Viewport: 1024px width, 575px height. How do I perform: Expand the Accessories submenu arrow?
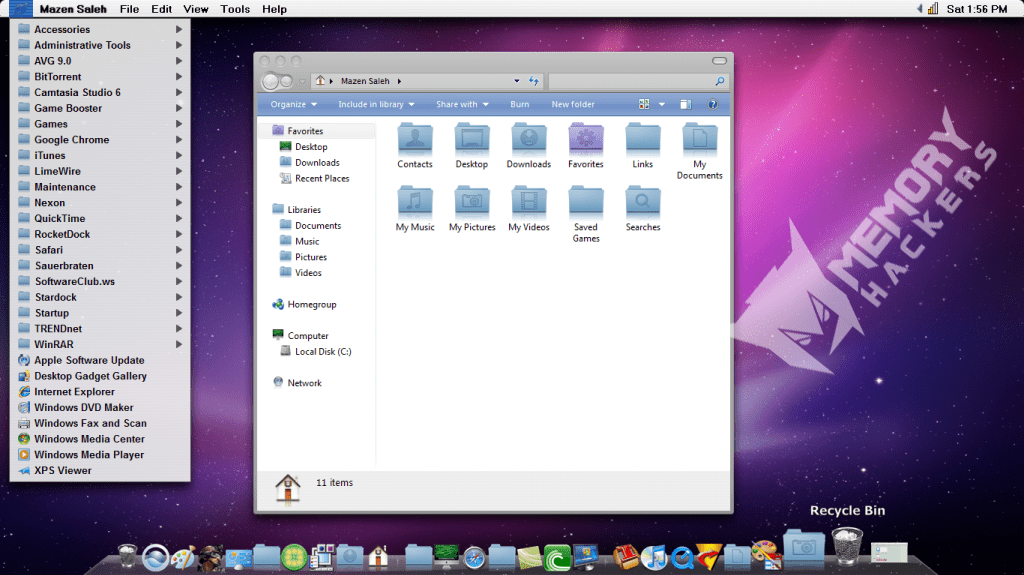(x=178, y=29)
